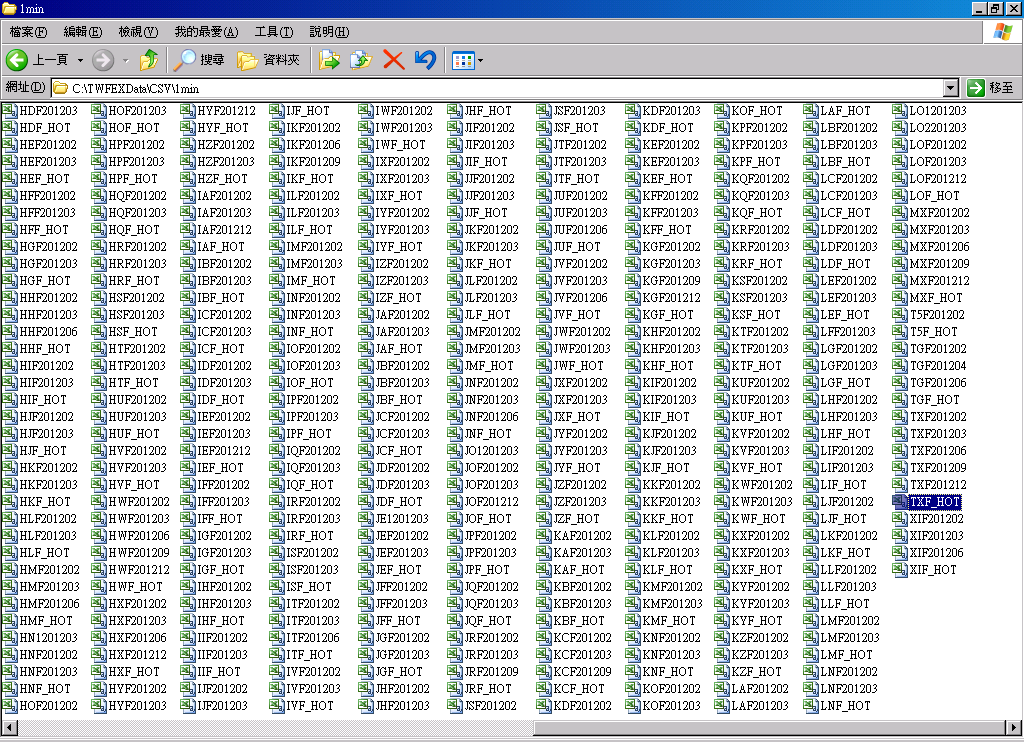Screen dimensions: 1024x742
Task: Select the KOF_HOT file icon
Action: [x=722, y=110]
